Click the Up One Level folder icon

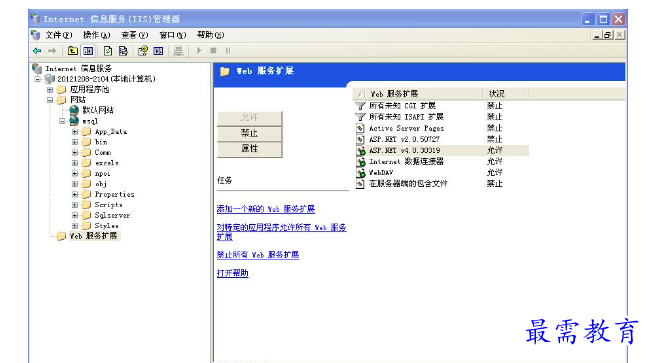[73, 51]
